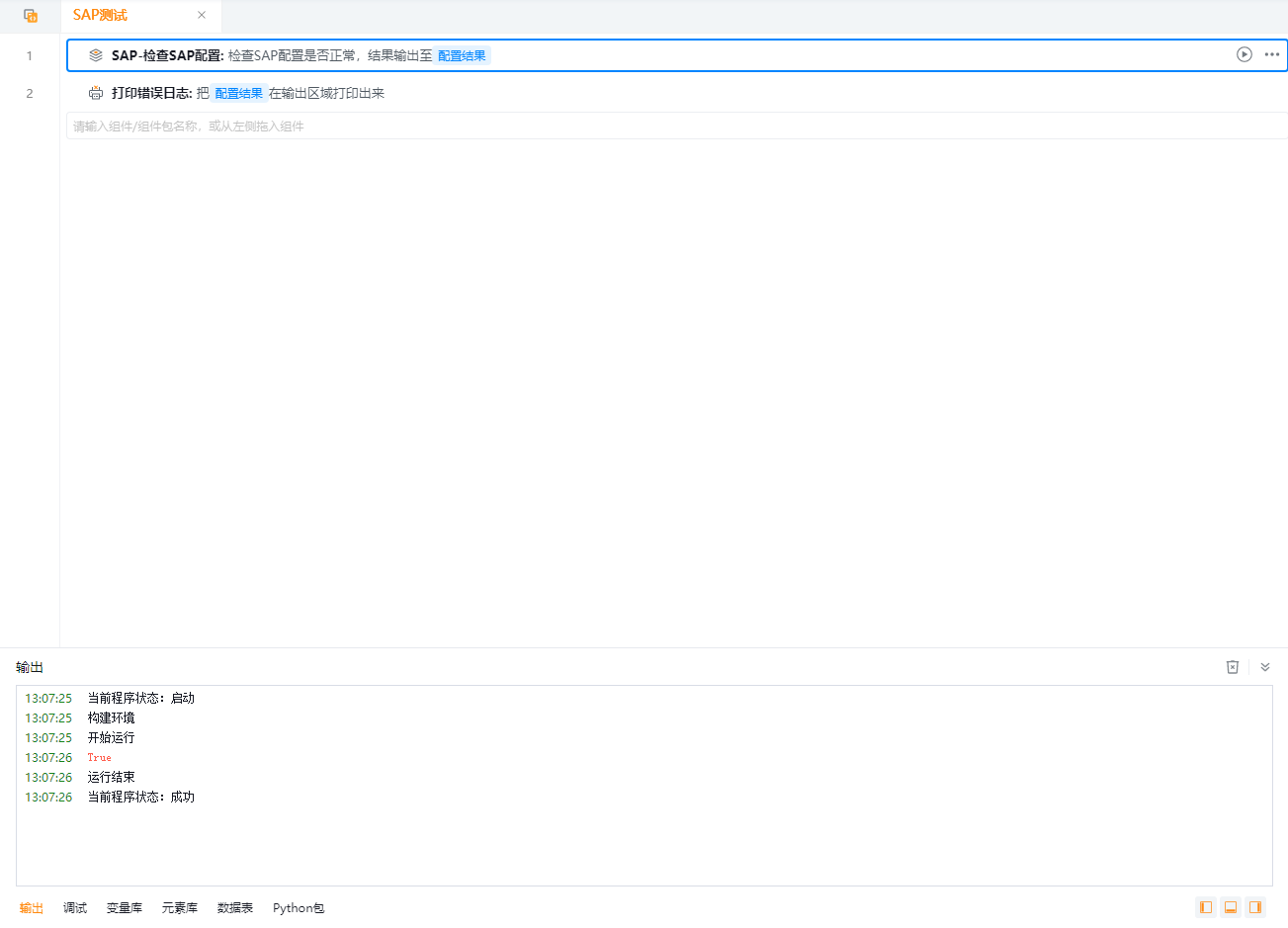The width and height of the screenshot is (1288, 928).
Task: Click the printer icon of 打印错误日志 step
Action: point(96,93)
